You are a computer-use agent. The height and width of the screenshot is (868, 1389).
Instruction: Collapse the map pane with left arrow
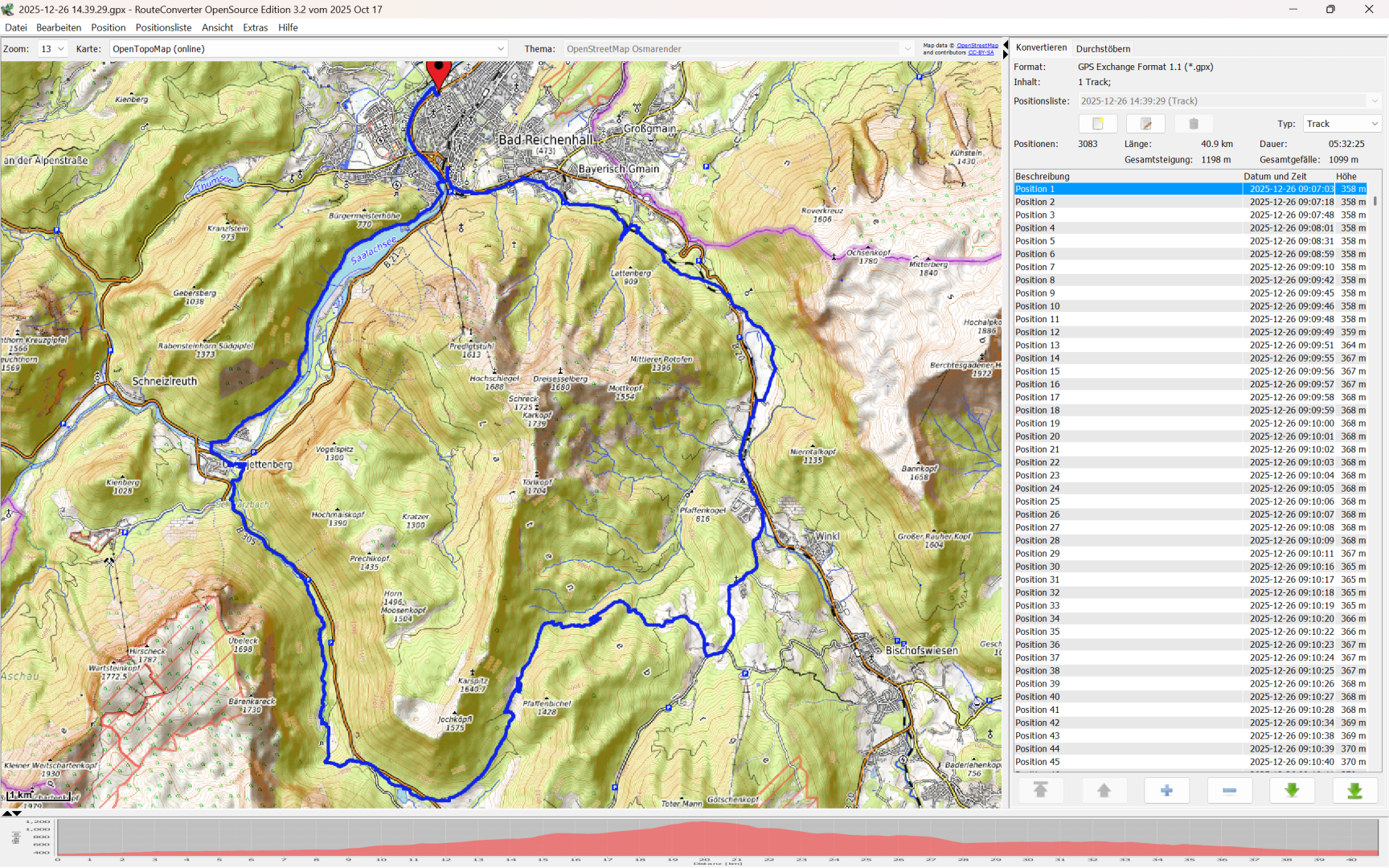(x=1005, y=44)
